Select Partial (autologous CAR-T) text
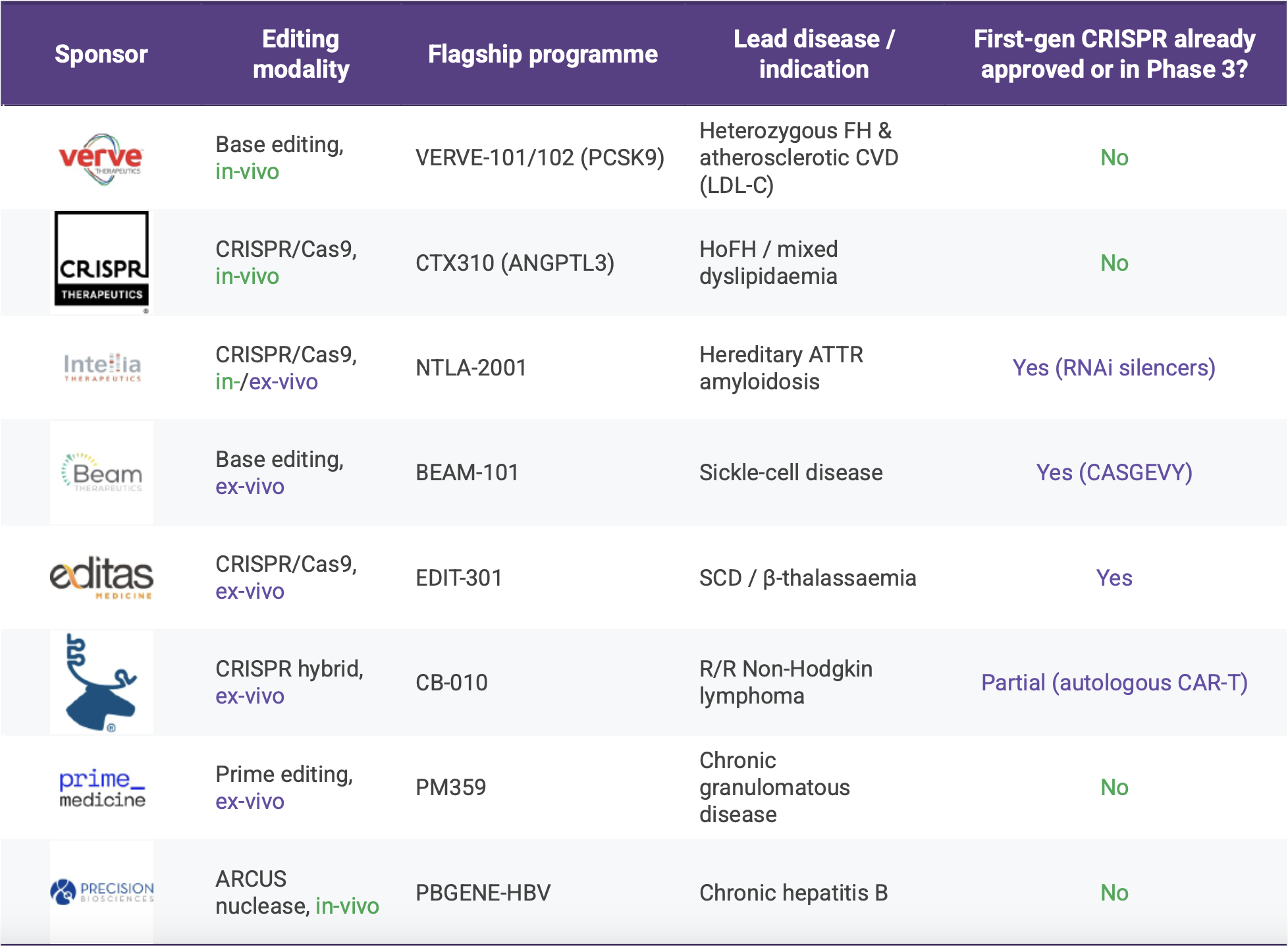1288x946 pixels. click(x=1114, y=682)
